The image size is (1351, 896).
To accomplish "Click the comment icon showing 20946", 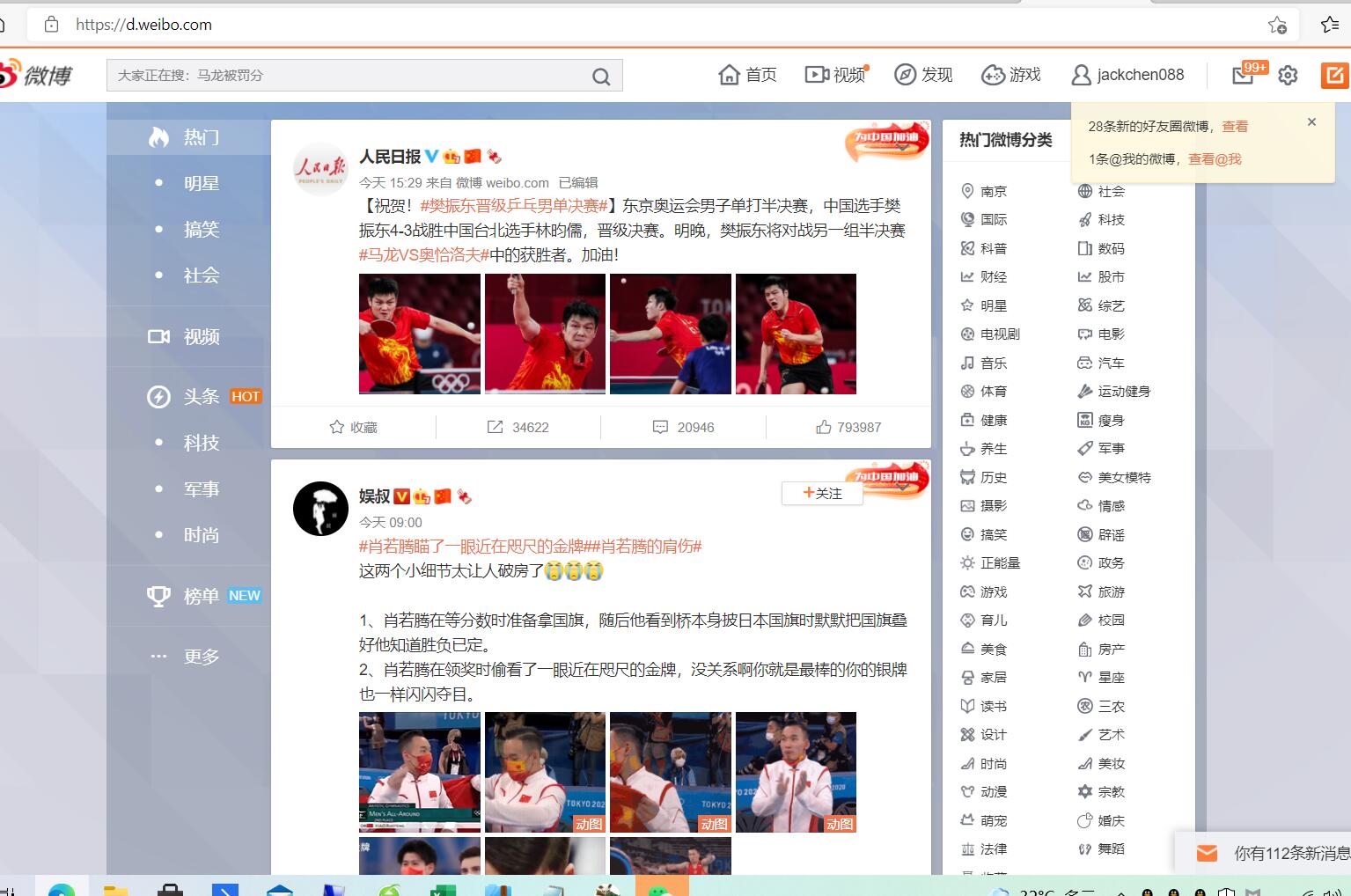I will (683, 427).
